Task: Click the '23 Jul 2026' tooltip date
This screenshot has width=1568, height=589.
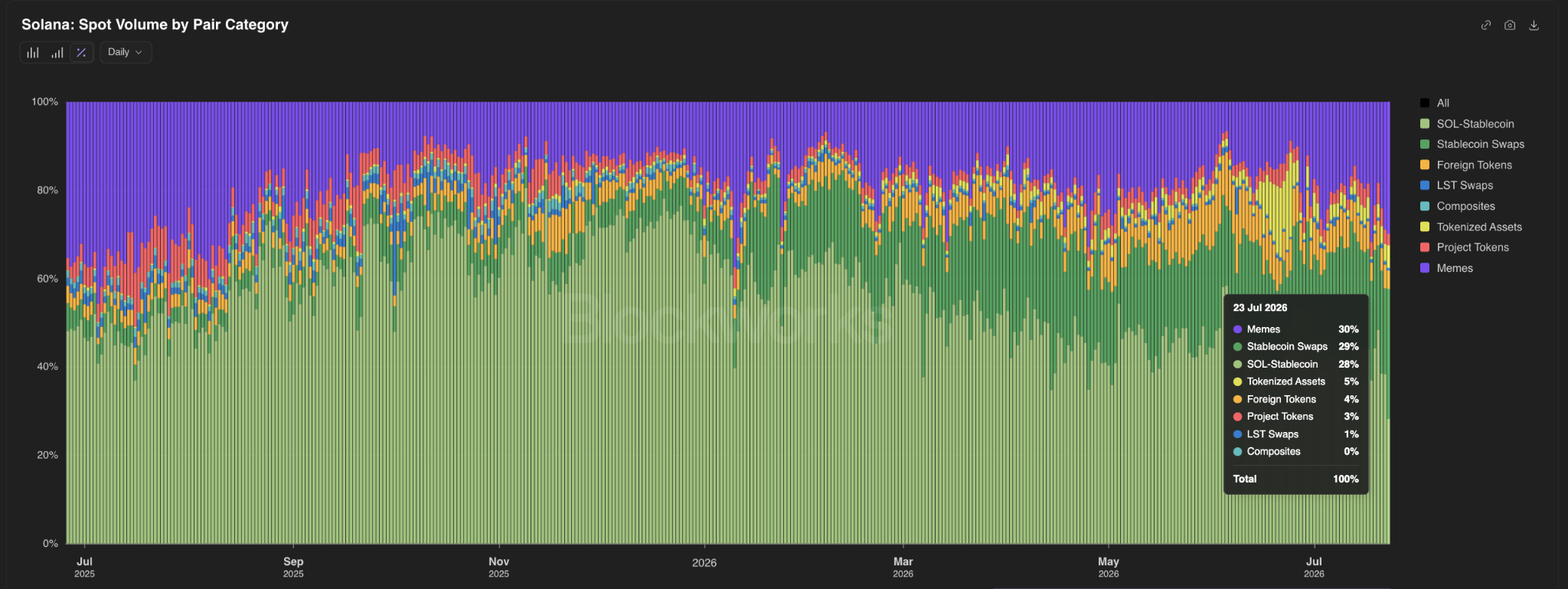Action: click(x=1260, y=308)
